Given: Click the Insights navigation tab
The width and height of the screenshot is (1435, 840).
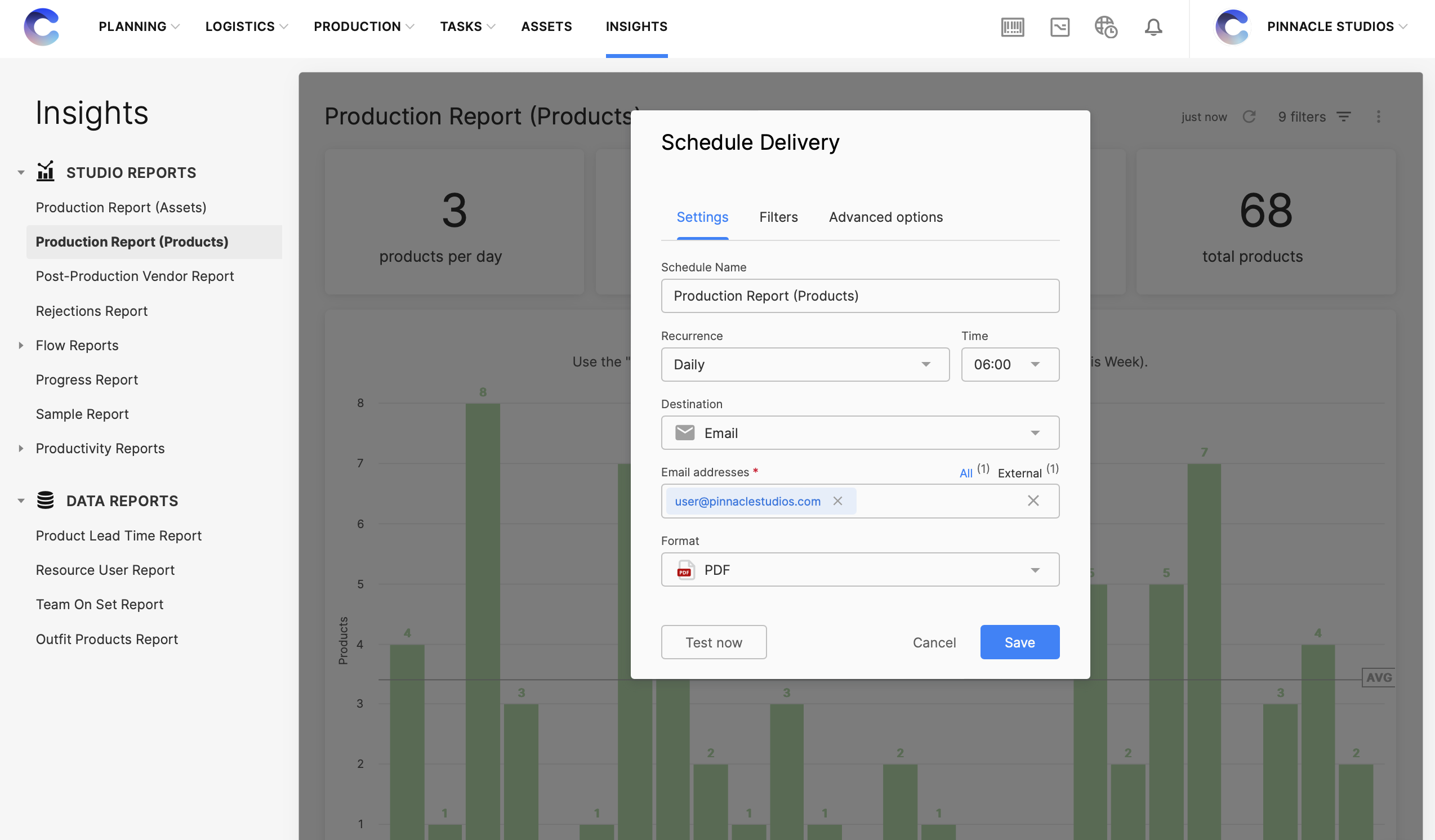Looking at the screenshot, I should [637, 27].
